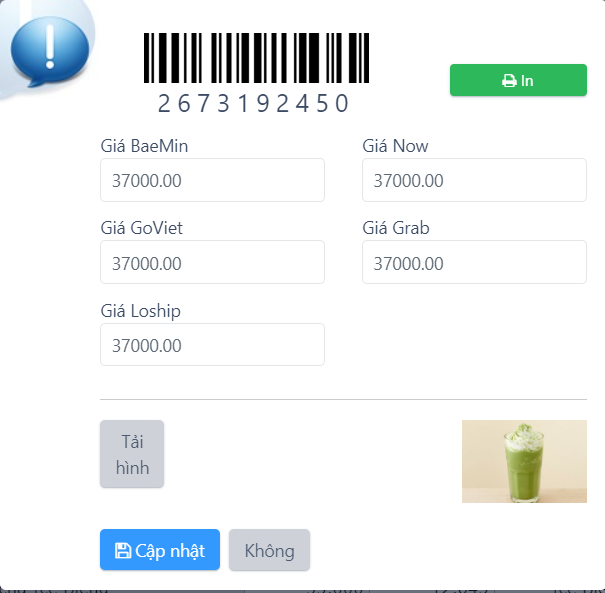This screenshot has width=605, height=593.
Task: Save changes with Cập nhật text
Action: pyautogui.click(x=170, y=551)
